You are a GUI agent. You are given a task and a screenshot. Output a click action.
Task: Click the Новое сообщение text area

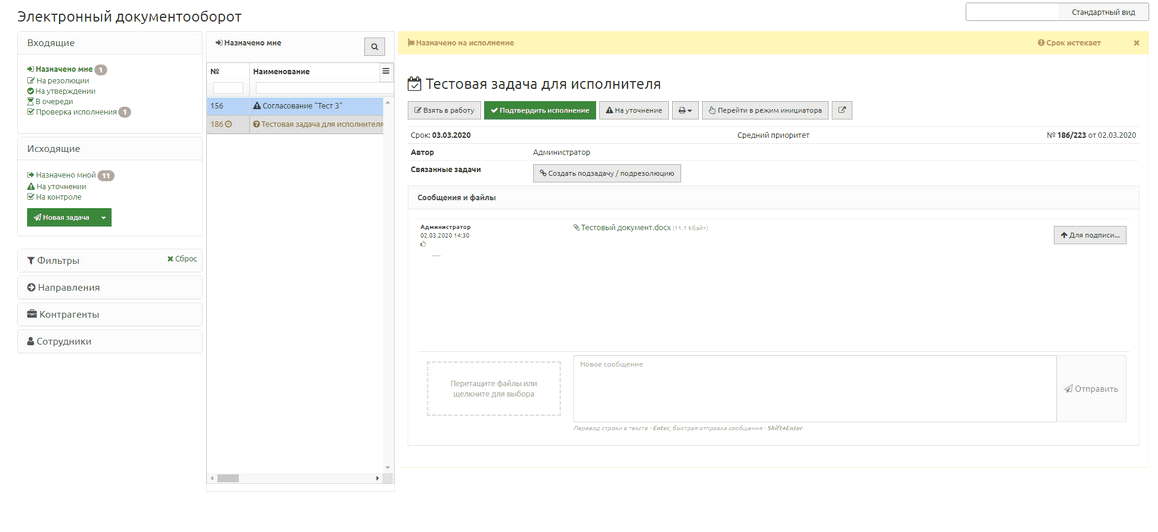click(815, 389)
